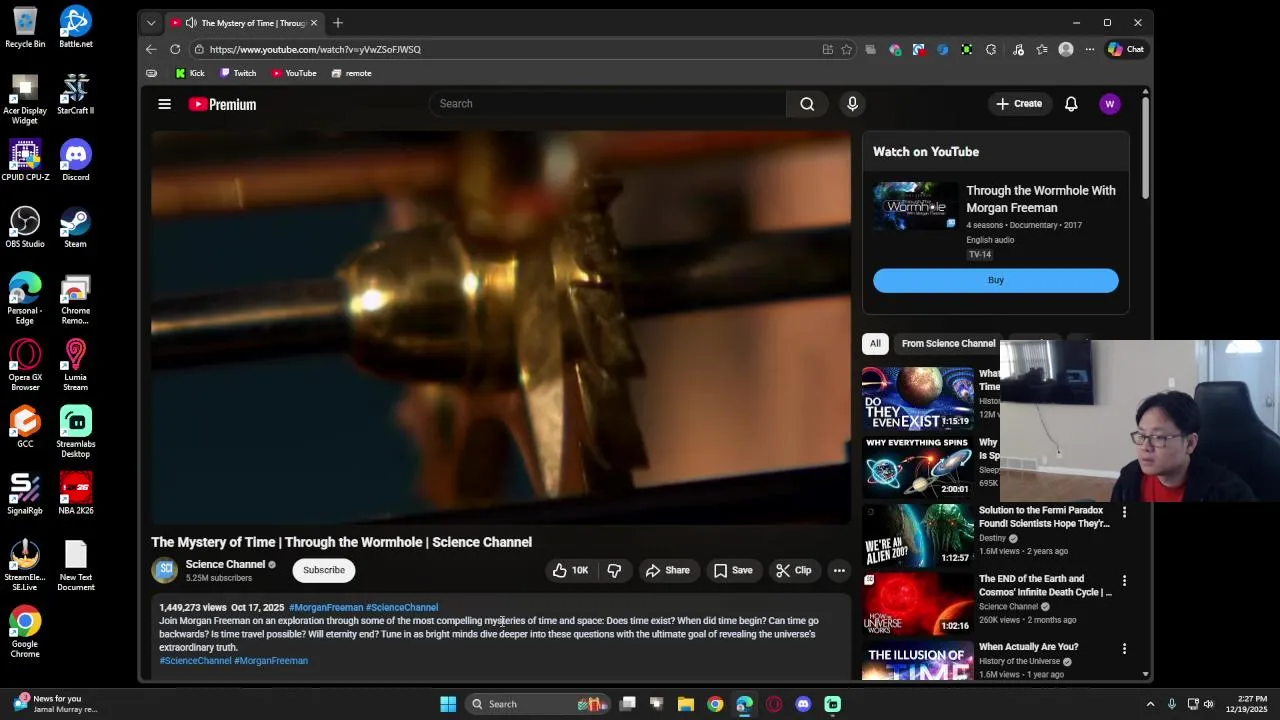Save the video to a playlist
The height and width of the screenshot is (720, 1280).
click(x=732, y=570)
